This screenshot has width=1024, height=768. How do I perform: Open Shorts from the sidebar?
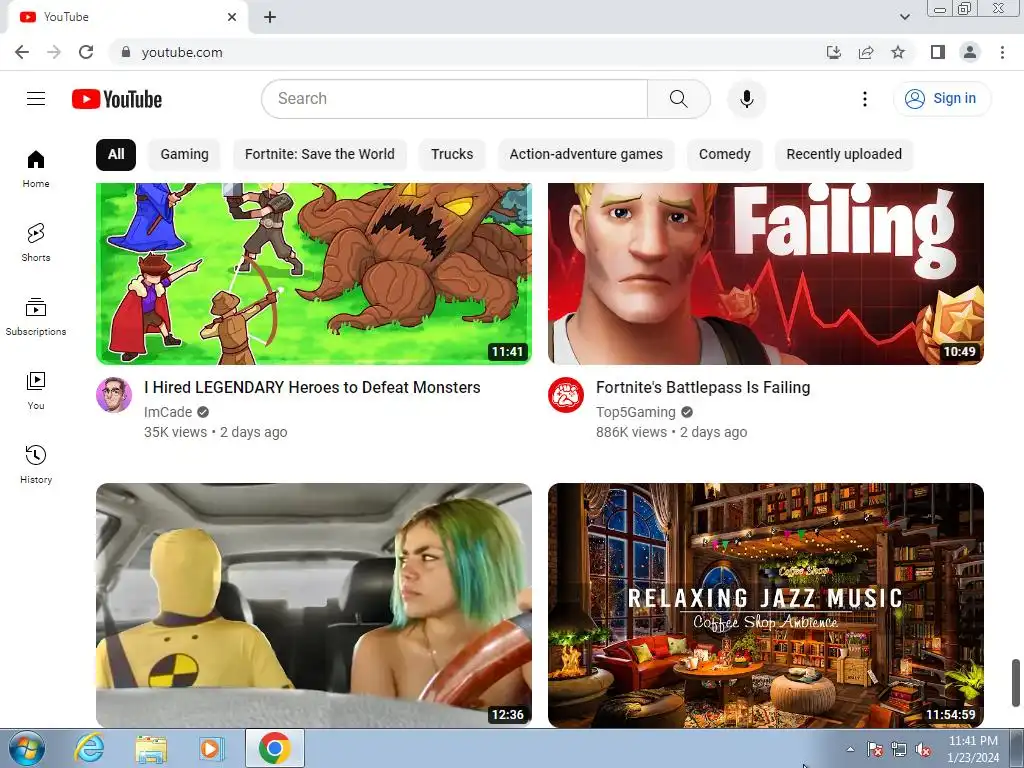point(36,243)
